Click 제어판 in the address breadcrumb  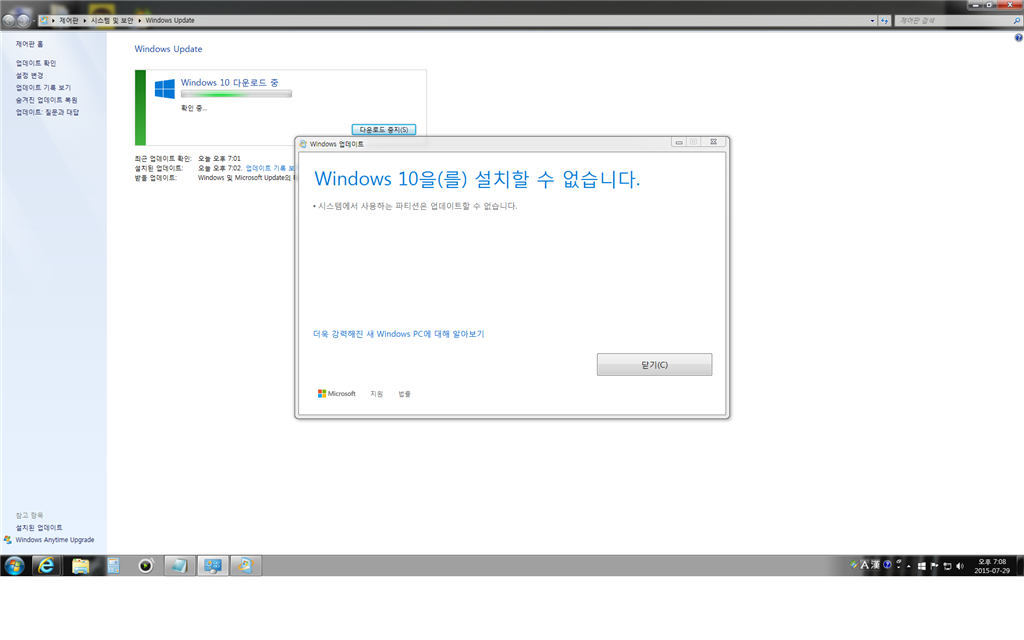69,20
